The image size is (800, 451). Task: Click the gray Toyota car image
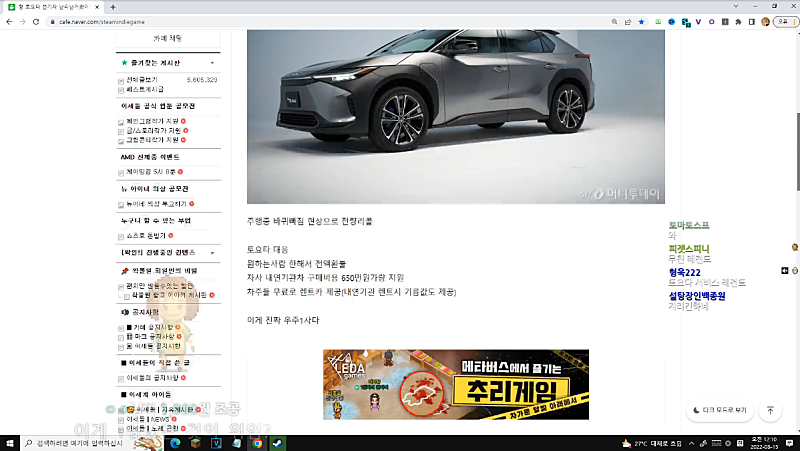click(x=456, y=116)
